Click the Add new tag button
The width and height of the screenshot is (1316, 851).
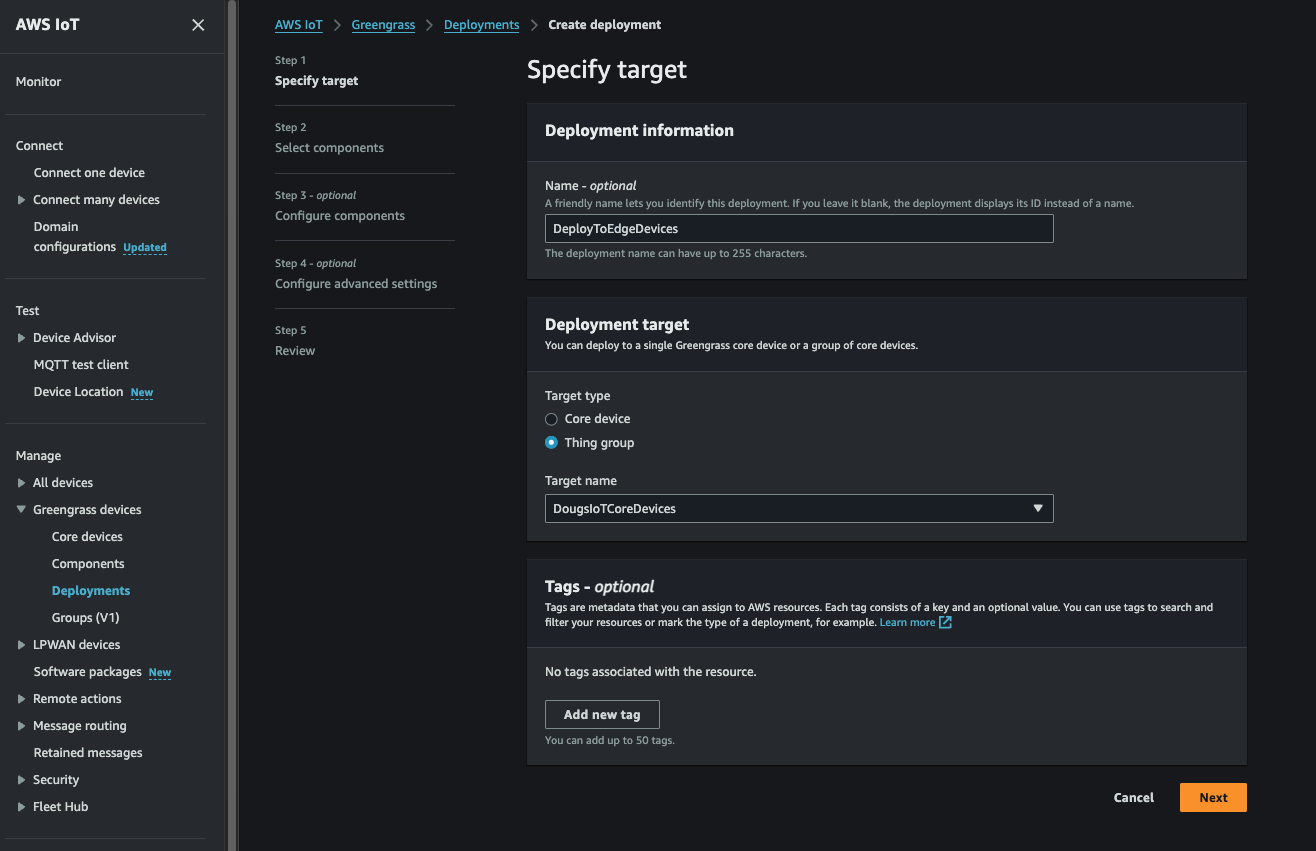click(602, 715)
